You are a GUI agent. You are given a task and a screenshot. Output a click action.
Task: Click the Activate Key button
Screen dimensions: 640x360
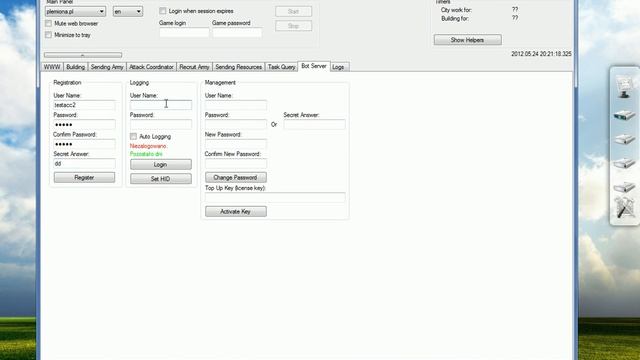(236, 211)
